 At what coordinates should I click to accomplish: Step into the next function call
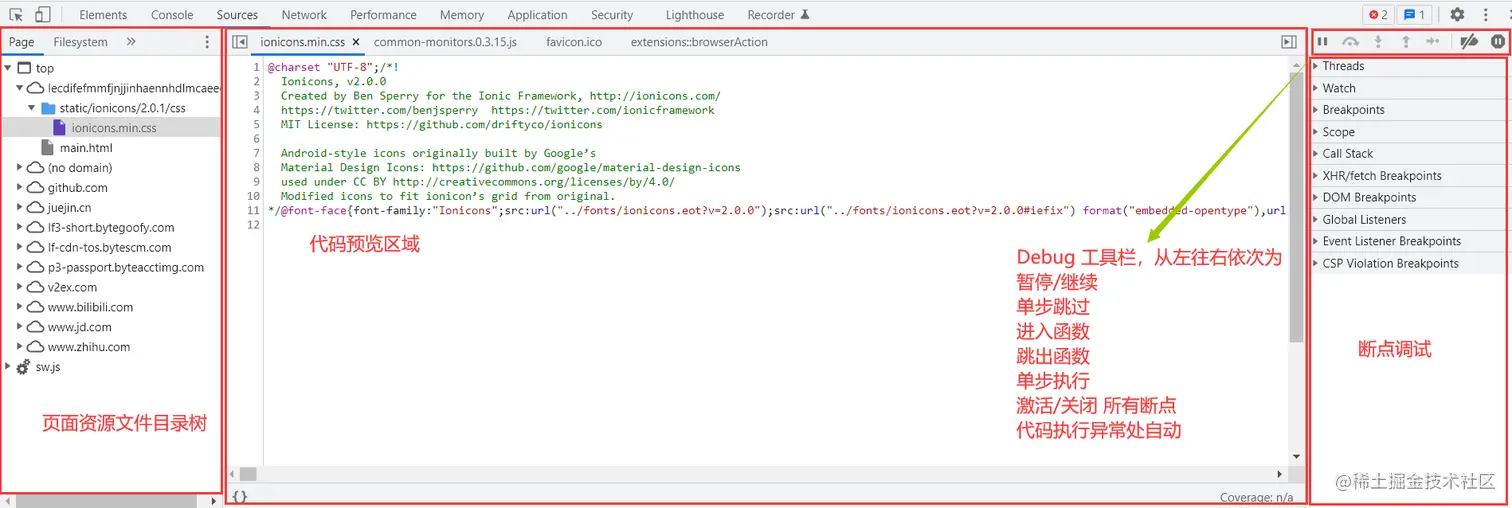[1378, 42]
